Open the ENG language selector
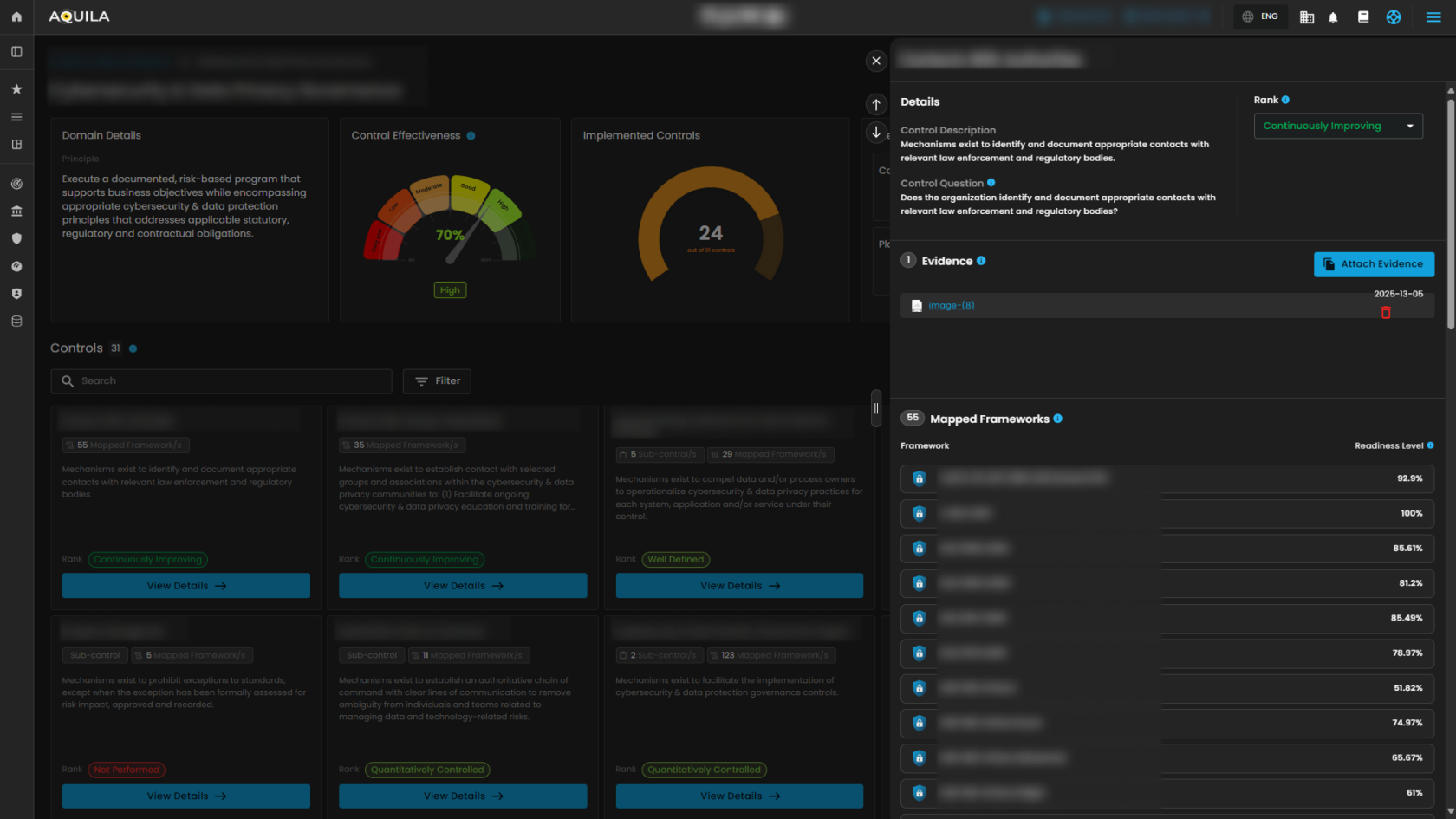The image size is (1456, 819). [1260, 16]
